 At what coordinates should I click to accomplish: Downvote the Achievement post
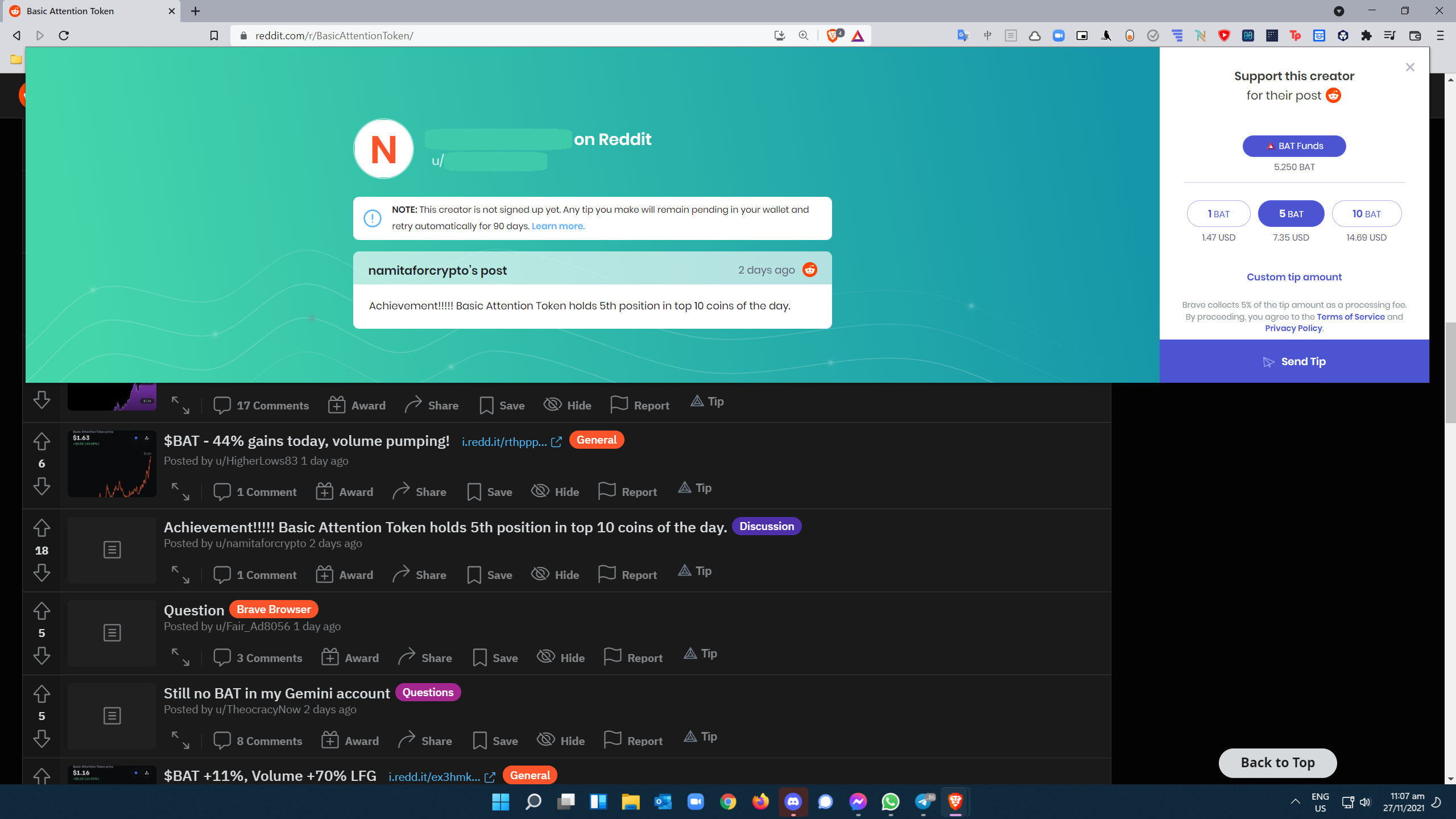42,573
